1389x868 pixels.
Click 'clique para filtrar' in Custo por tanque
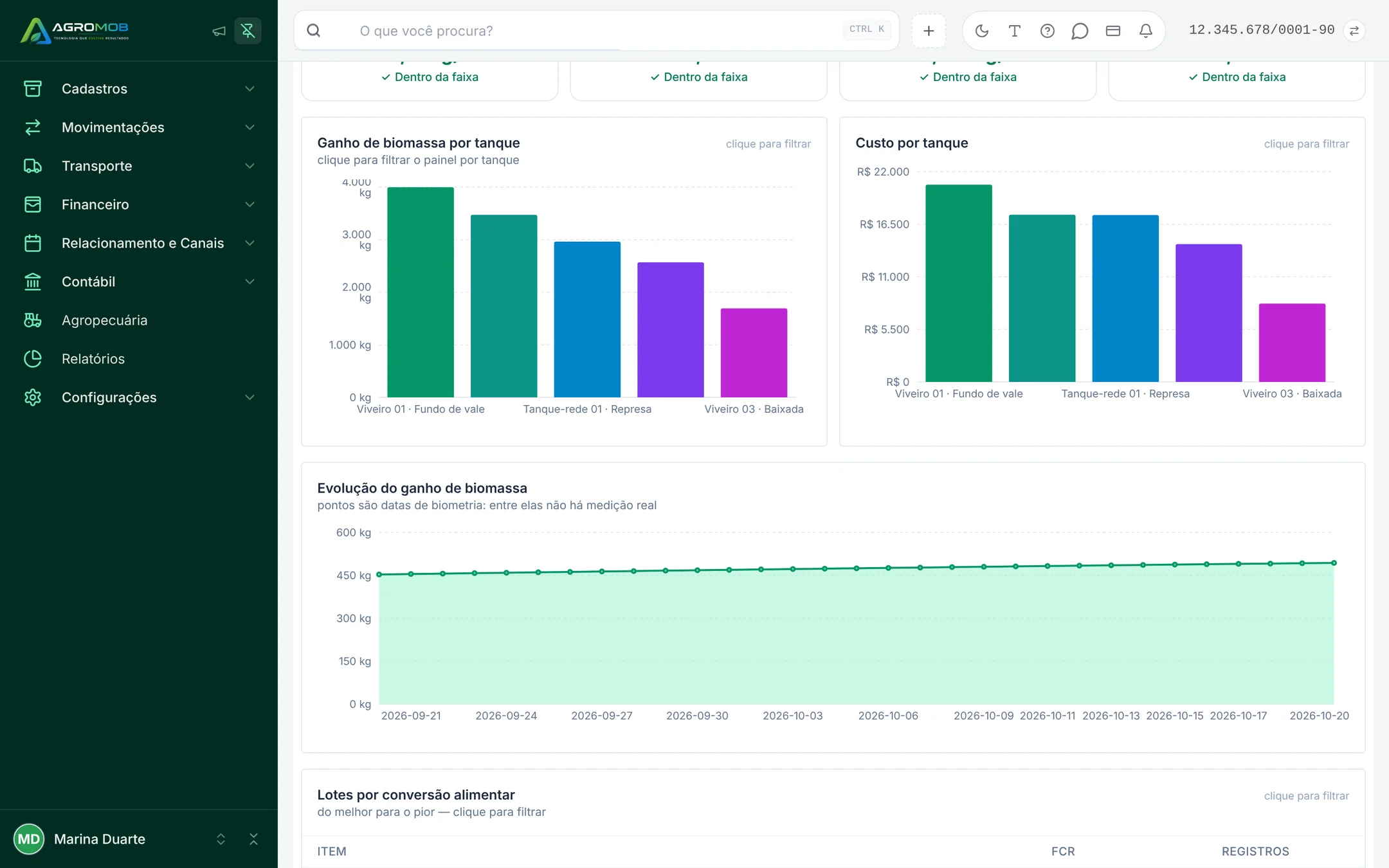coord(1306,144)
